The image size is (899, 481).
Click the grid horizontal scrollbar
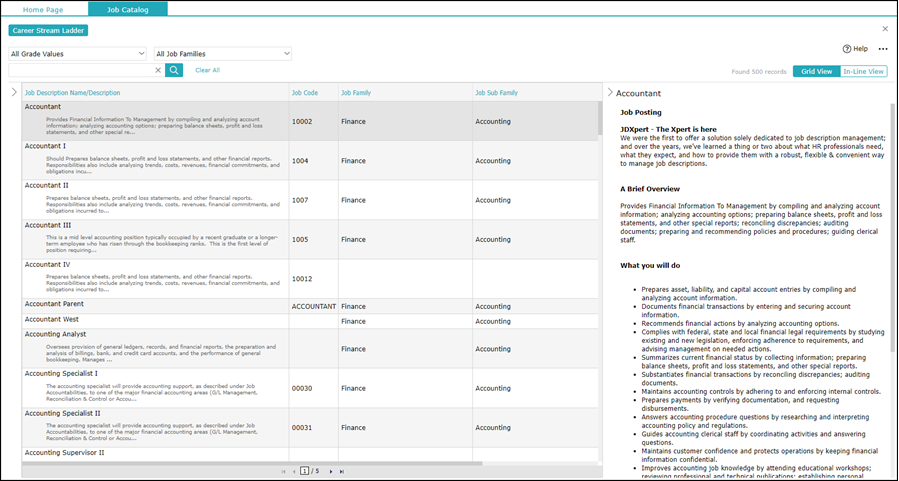coord(252,464)
